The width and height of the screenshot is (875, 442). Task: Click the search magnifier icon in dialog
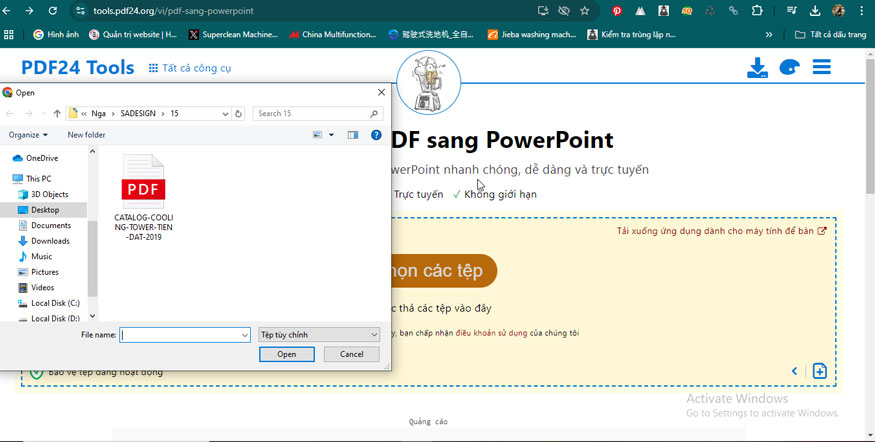[374, 113]
